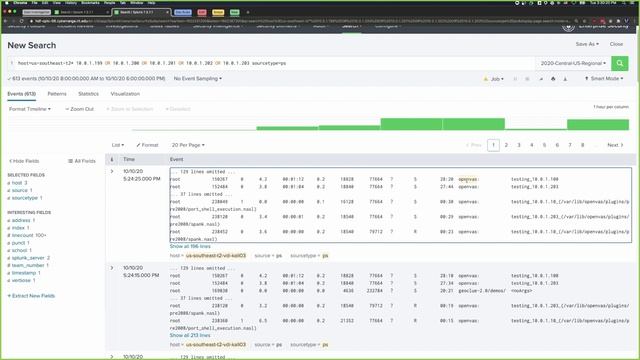Click the address interesting field
This screenshot has height=360, width=640.
tap(21, 220)
